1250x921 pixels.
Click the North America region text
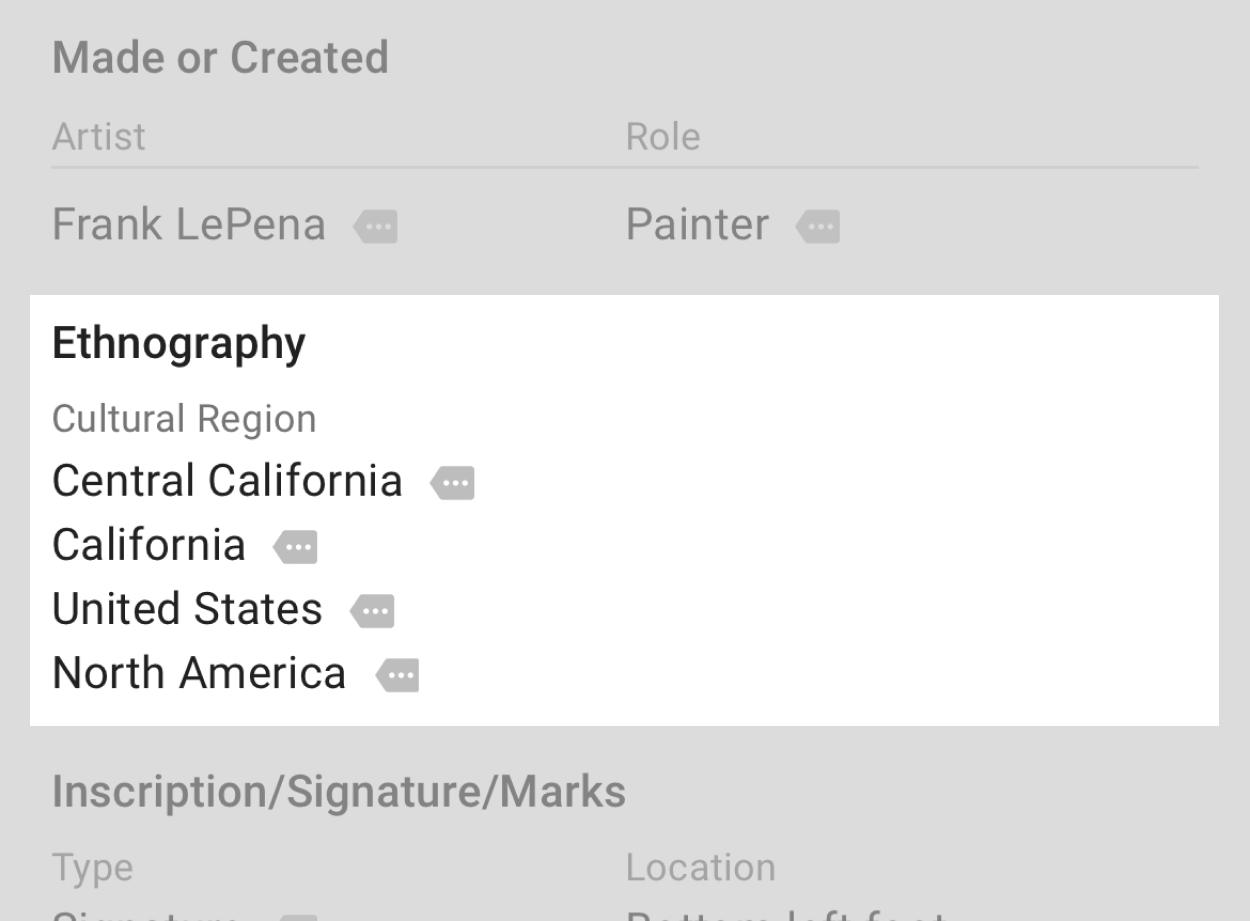pyautogui.click(x=199, y=672)
